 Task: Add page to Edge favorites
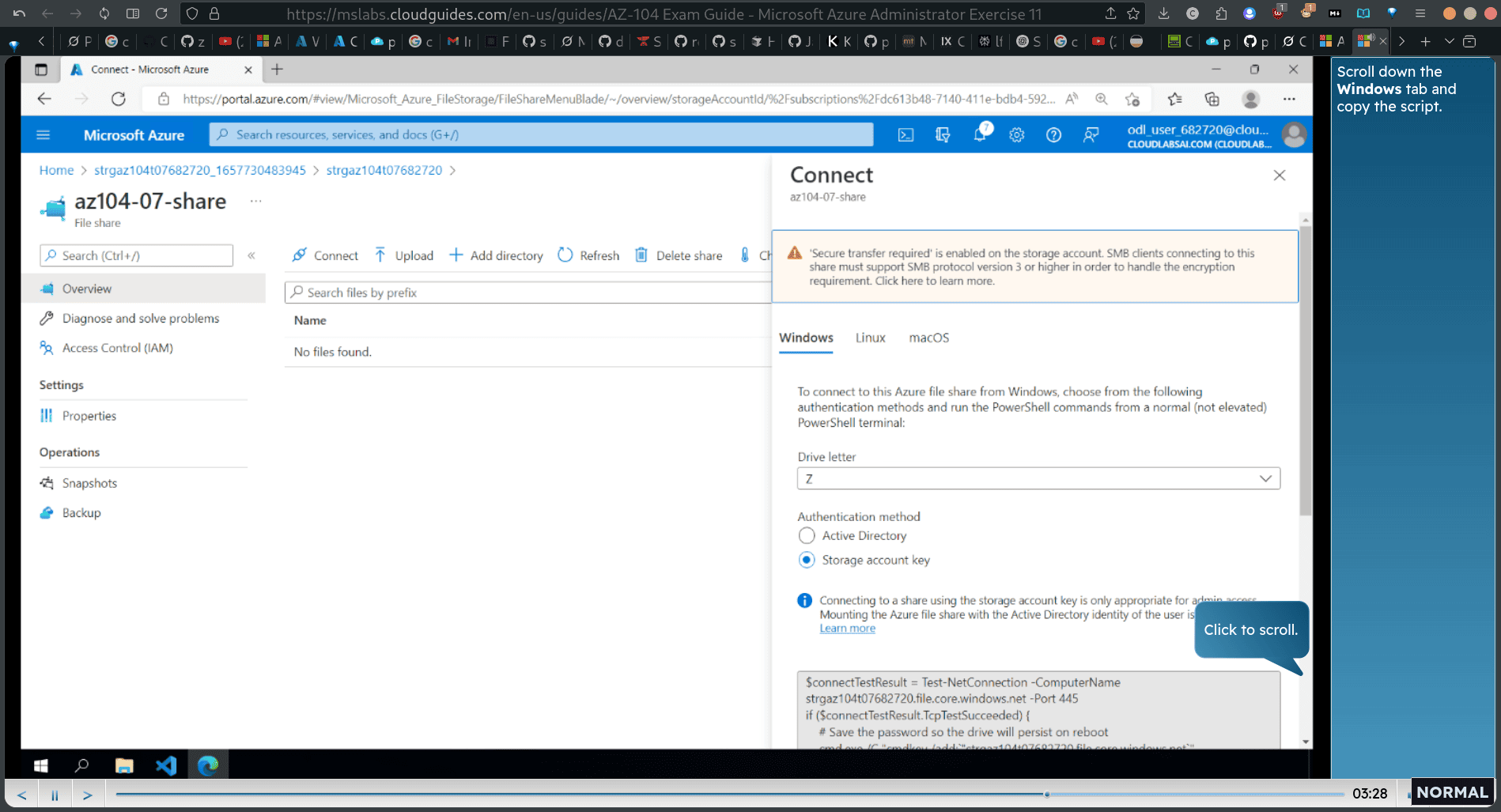pos(1132,99)
